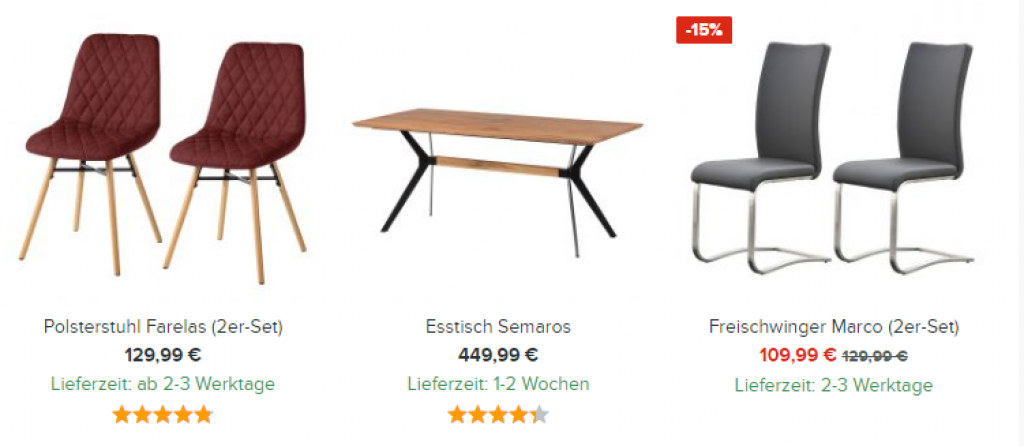1024x446 pixels.
Task: Click the Farelas price 129,99 €
Action: [x=163, y=356]
